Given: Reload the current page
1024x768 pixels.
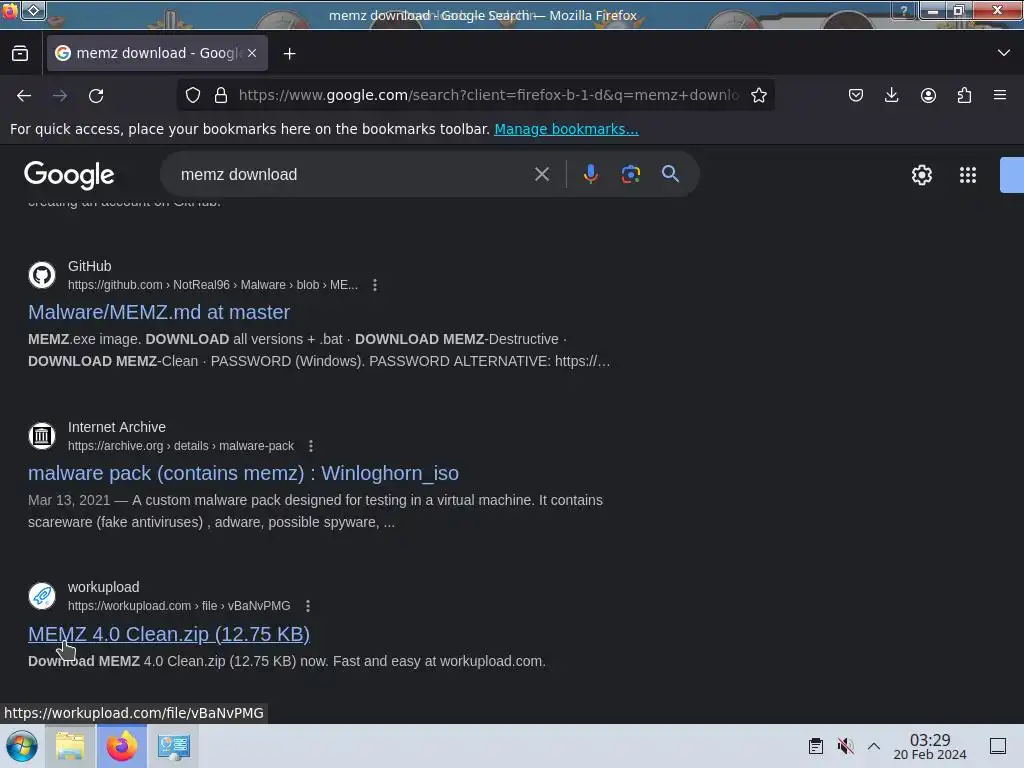Looking at the screenshot, I should (x=96, y=95).
